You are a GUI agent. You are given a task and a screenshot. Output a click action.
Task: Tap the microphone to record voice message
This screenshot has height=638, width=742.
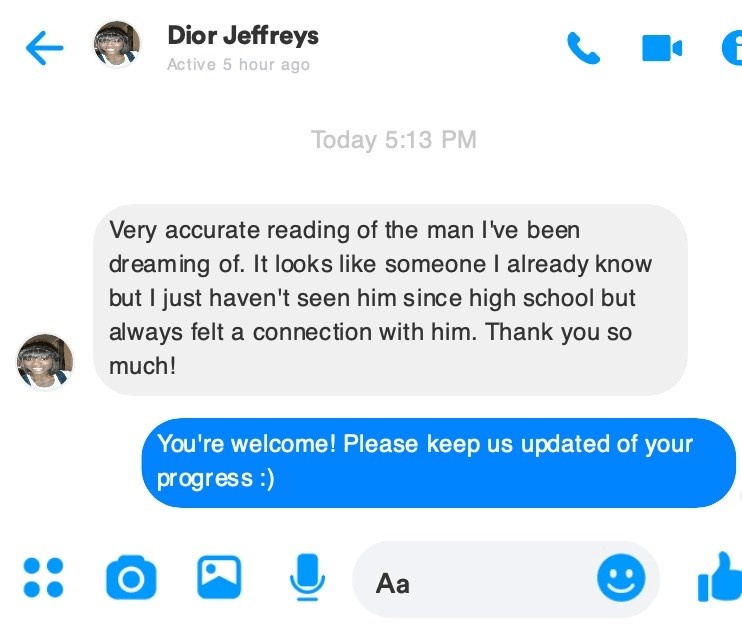(x=308, y=577)
